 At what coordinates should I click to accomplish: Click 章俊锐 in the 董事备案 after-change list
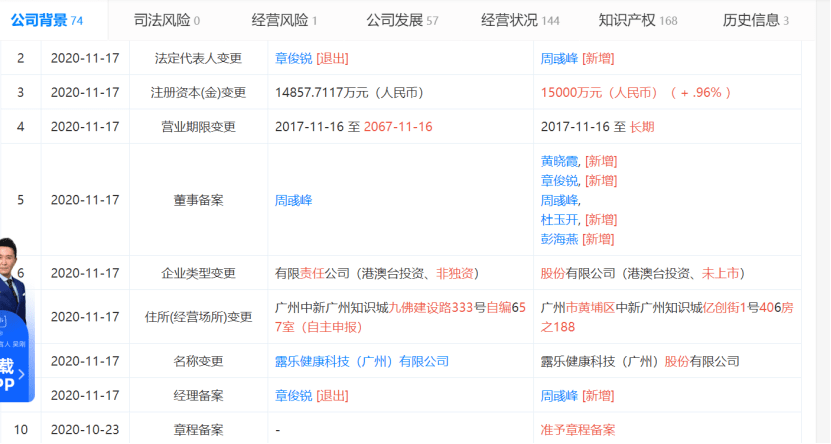(x=560, y=181)
